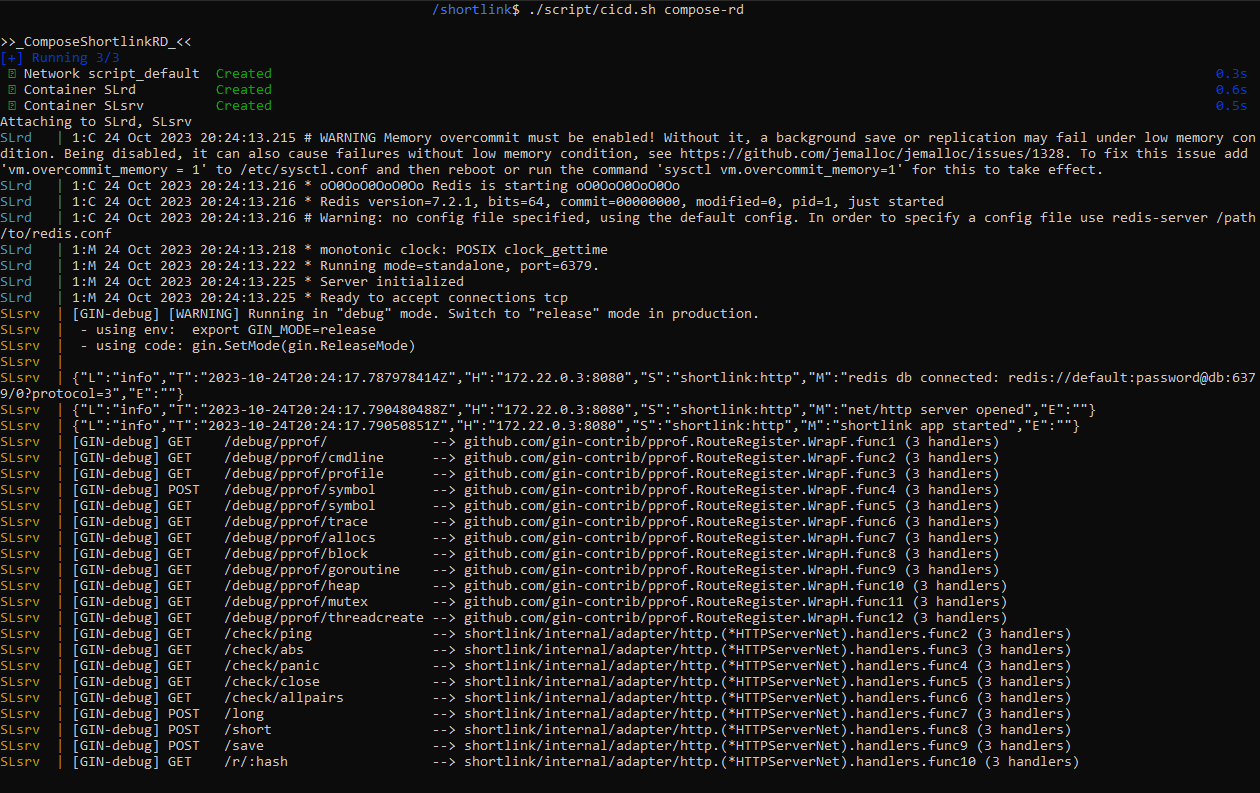The image size is (1260, 793).
Task: Click the /check/allpairs route
Action: click(x=284, y=698)
